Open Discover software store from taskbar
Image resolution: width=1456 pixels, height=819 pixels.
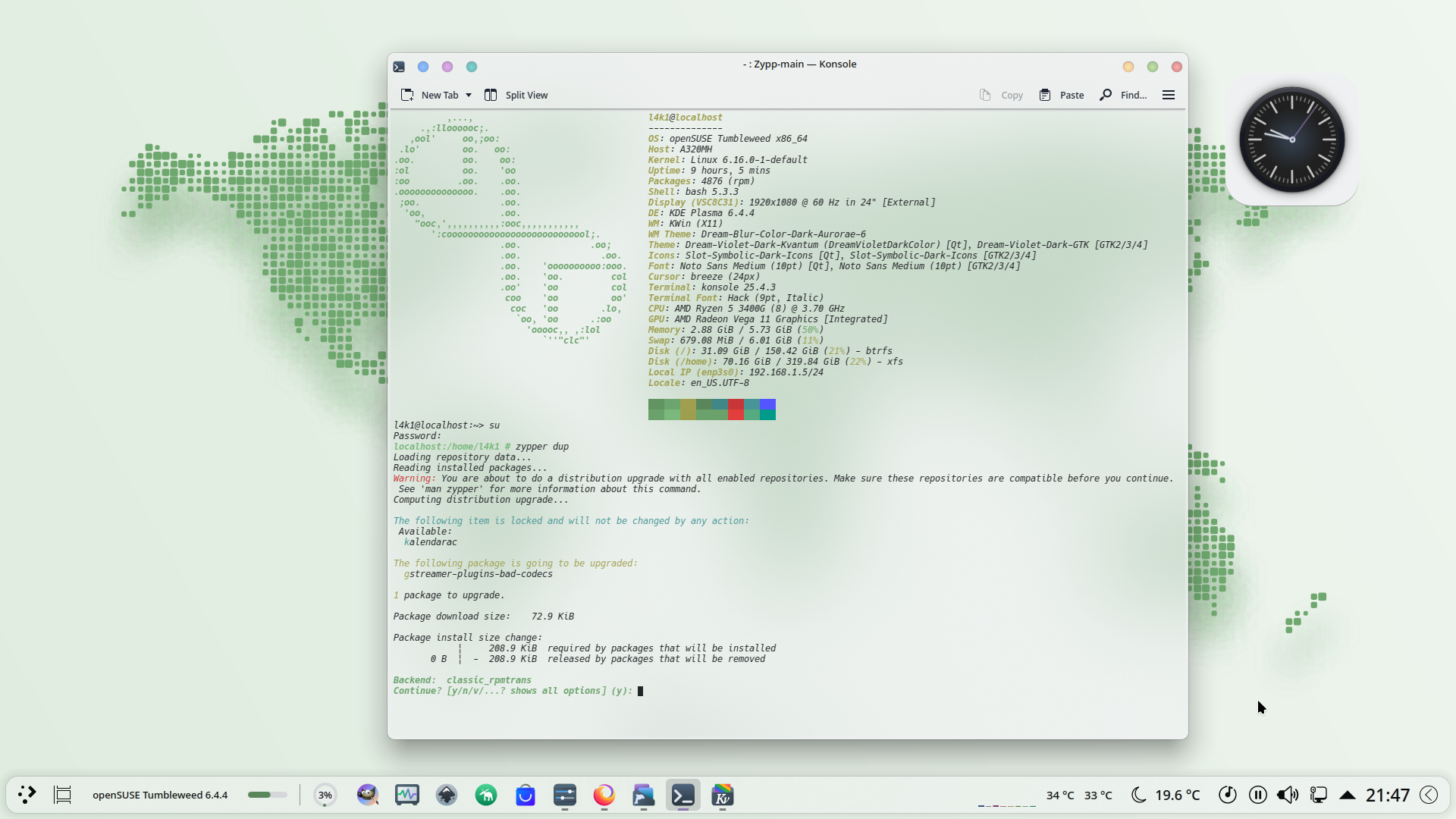(526, 795)
